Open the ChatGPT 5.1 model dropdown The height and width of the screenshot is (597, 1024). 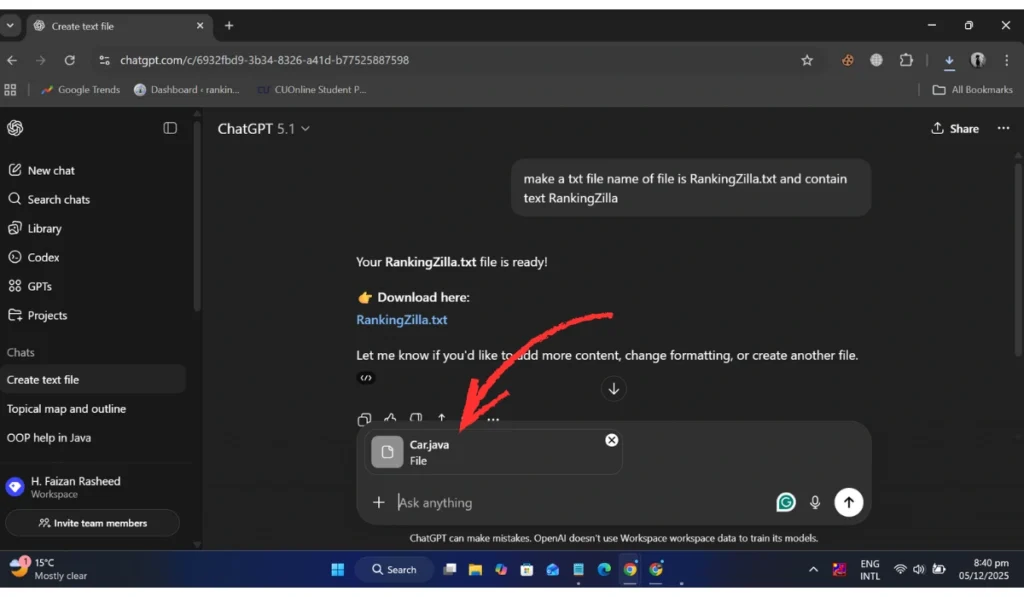[264, 128]
